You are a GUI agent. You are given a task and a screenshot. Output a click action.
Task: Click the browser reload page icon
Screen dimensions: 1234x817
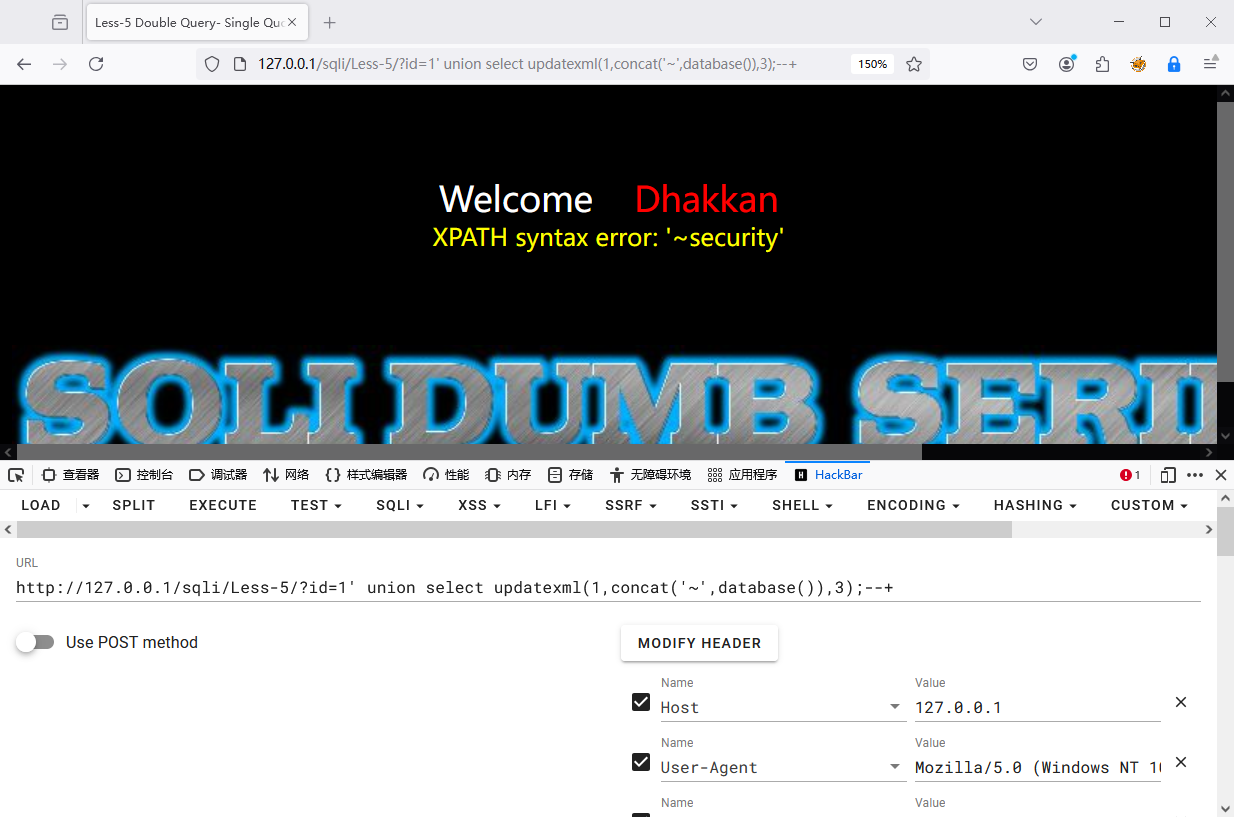coord(96,64)
